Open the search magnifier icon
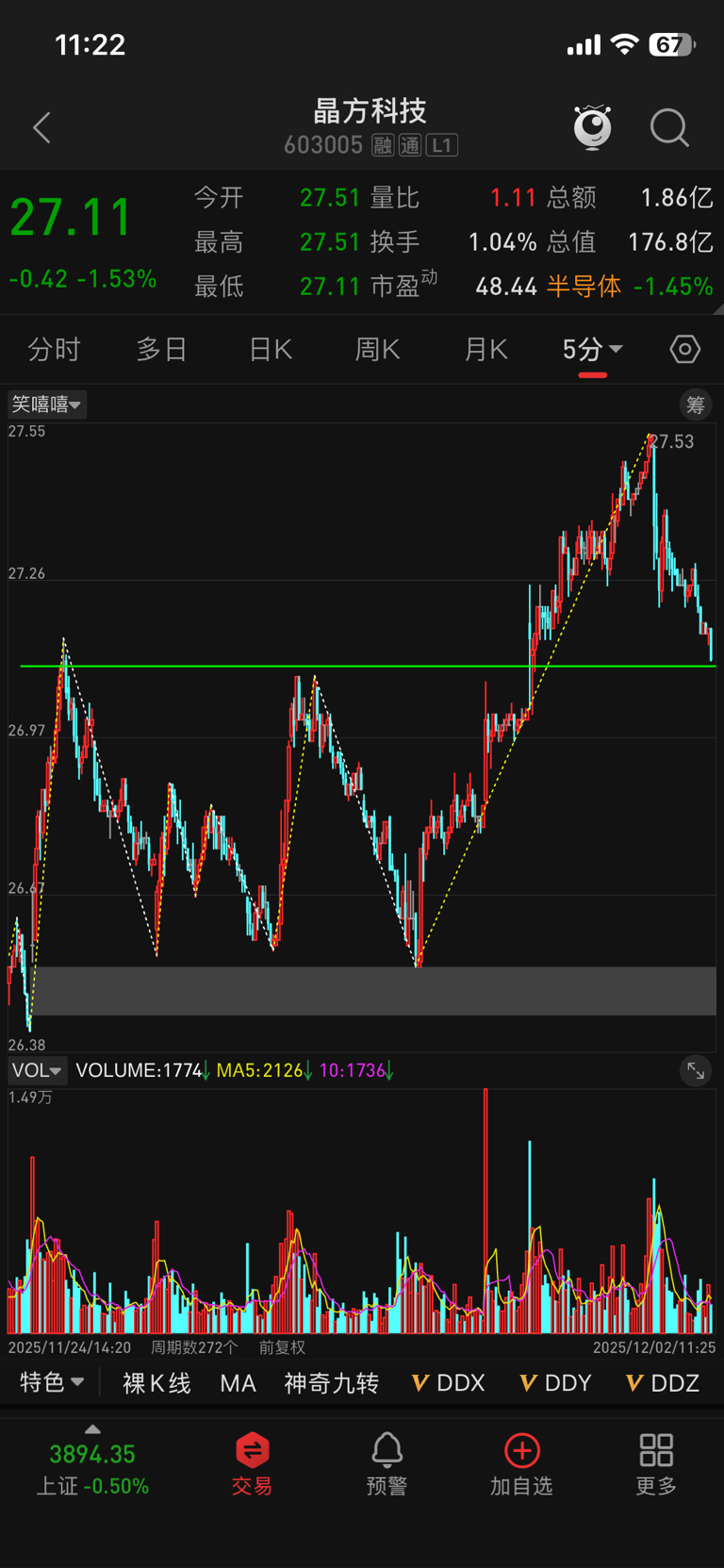This screenshot has height=1568, width=724. pyautogui.click(x=669, y=127)
